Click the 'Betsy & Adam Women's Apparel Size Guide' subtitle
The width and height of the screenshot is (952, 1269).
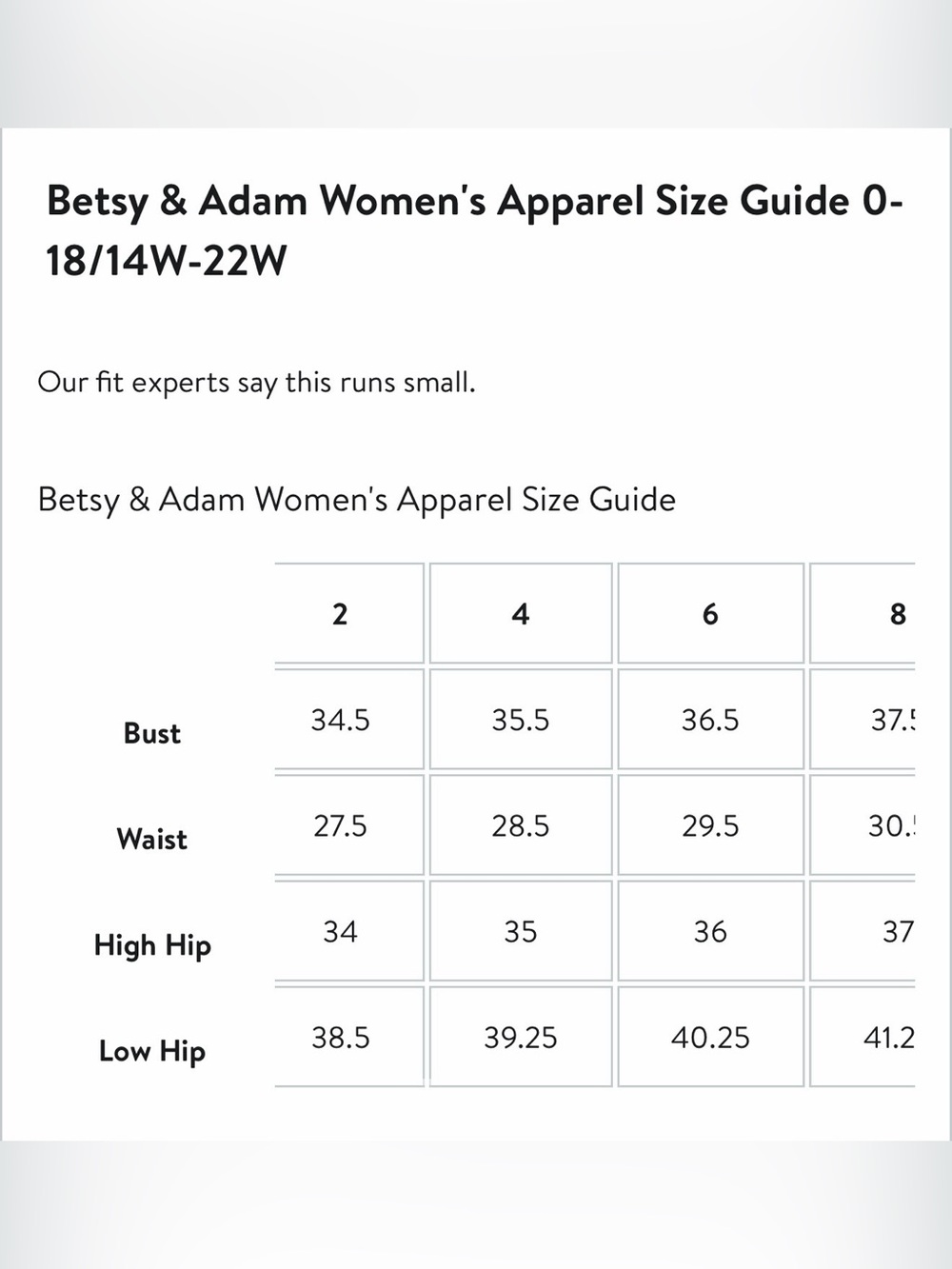click(356, 499)
